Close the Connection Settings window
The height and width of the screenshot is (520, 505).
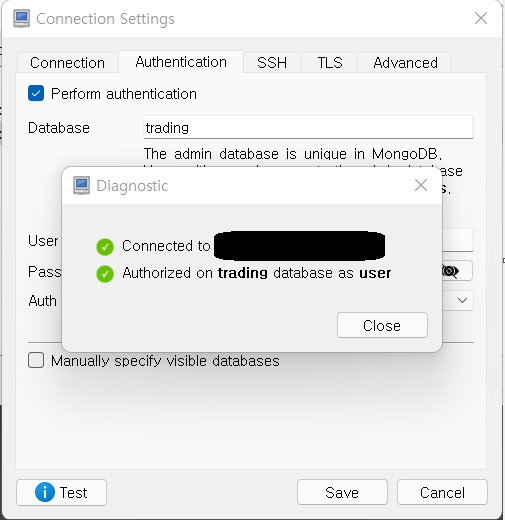coord(481,18)
